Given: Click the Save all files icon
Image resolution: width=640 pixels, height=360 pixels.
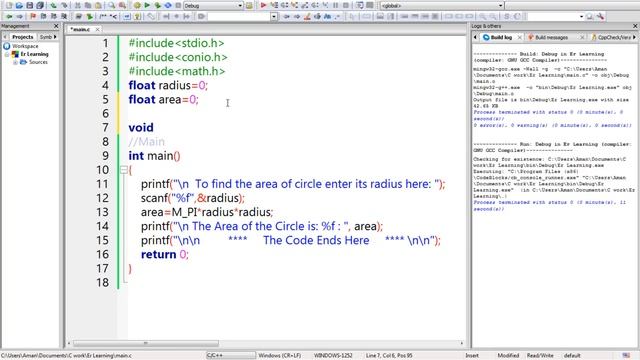Looking at the screenshot, I should click(40, 5).
